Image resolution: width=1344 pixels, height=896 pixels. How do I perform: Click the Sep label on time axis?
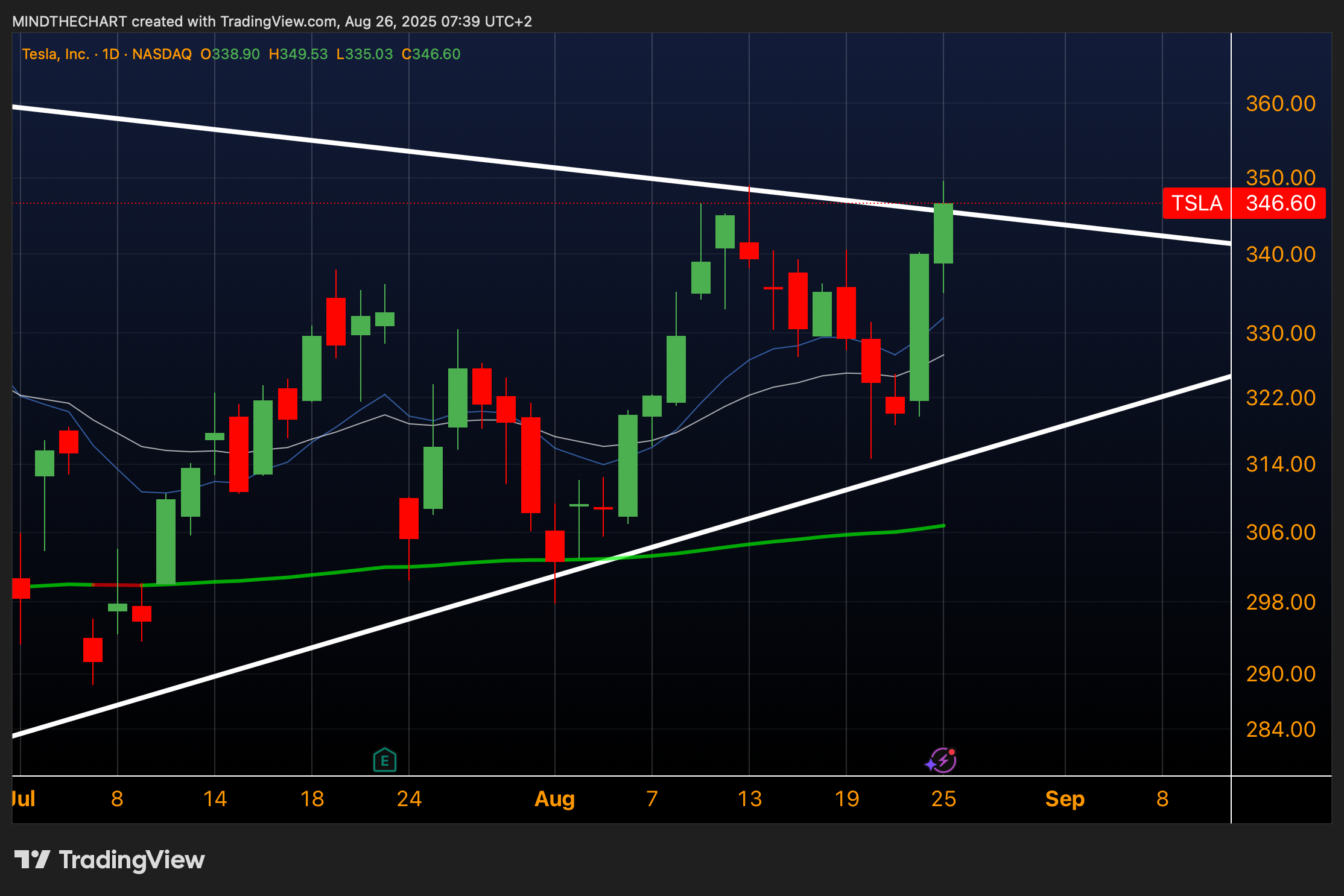[1065, 799]
